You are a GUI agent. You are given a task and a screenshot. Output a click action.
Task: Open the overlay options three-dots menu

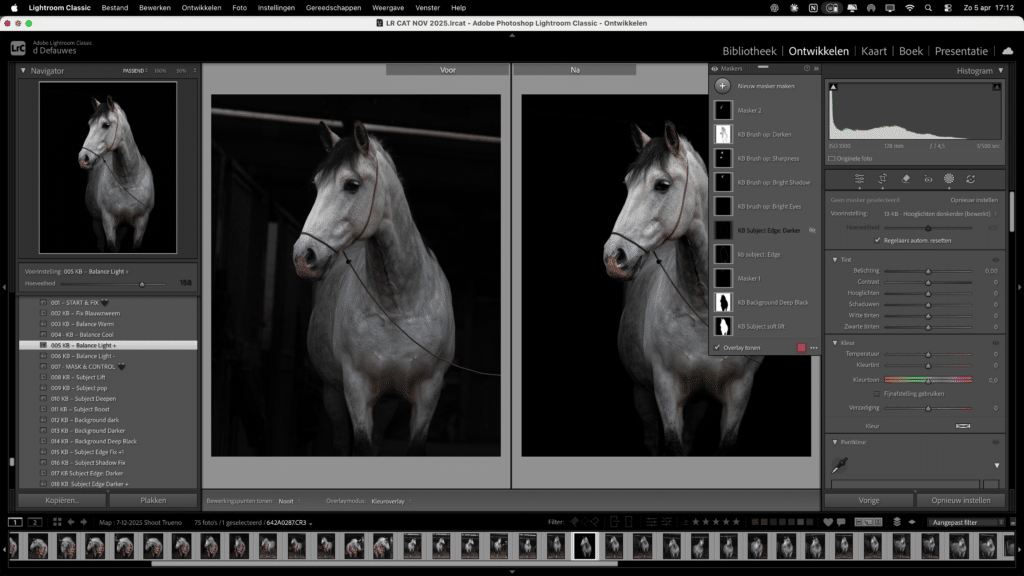814,348
